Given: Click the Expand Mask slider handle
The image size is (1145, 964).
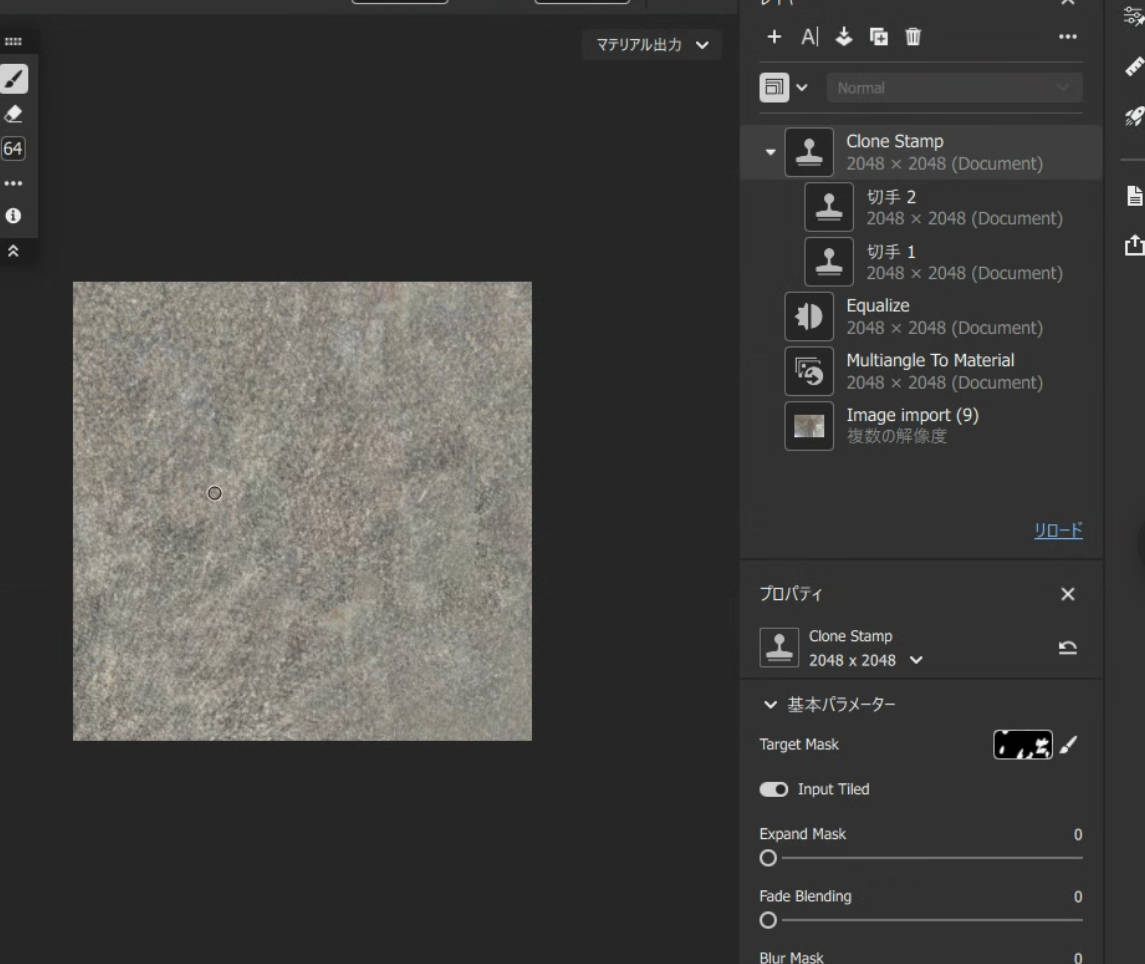Looking at the screenshot, I should (x=768, y=858).
